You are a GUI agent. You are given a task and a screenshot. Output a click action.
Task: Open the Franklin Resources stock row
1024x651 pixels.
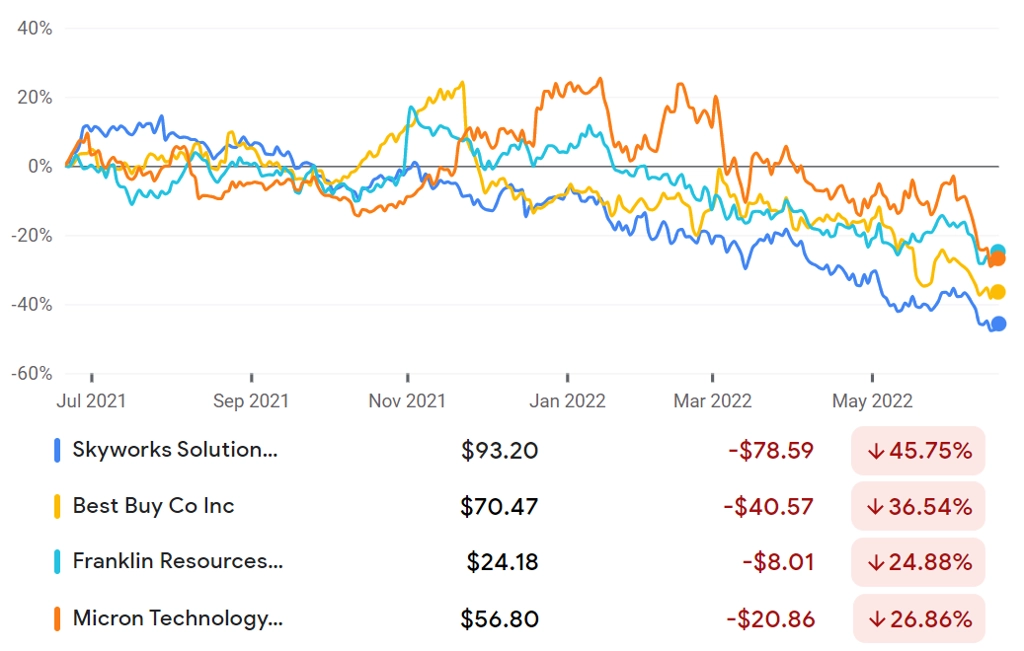click(519, 562)
